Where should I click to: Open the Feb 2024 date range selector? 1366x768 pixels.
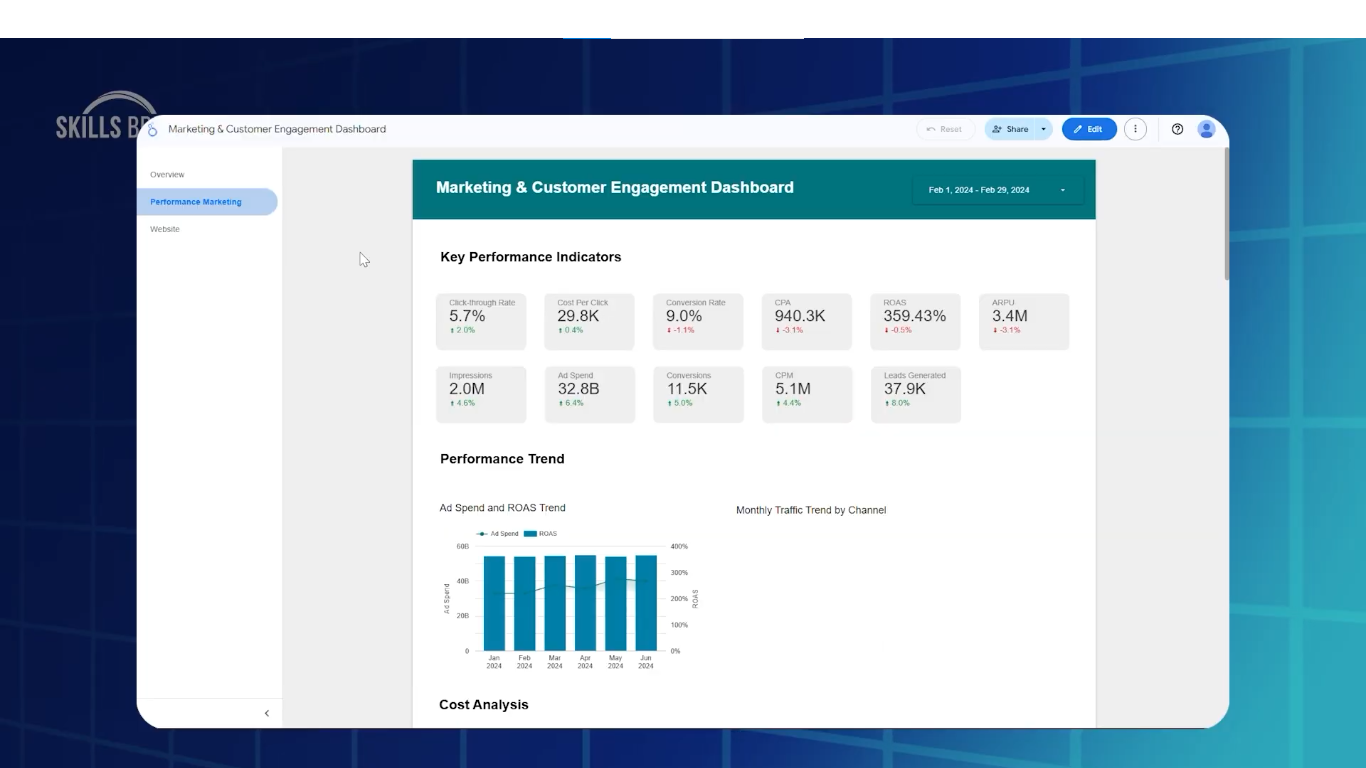996,190
